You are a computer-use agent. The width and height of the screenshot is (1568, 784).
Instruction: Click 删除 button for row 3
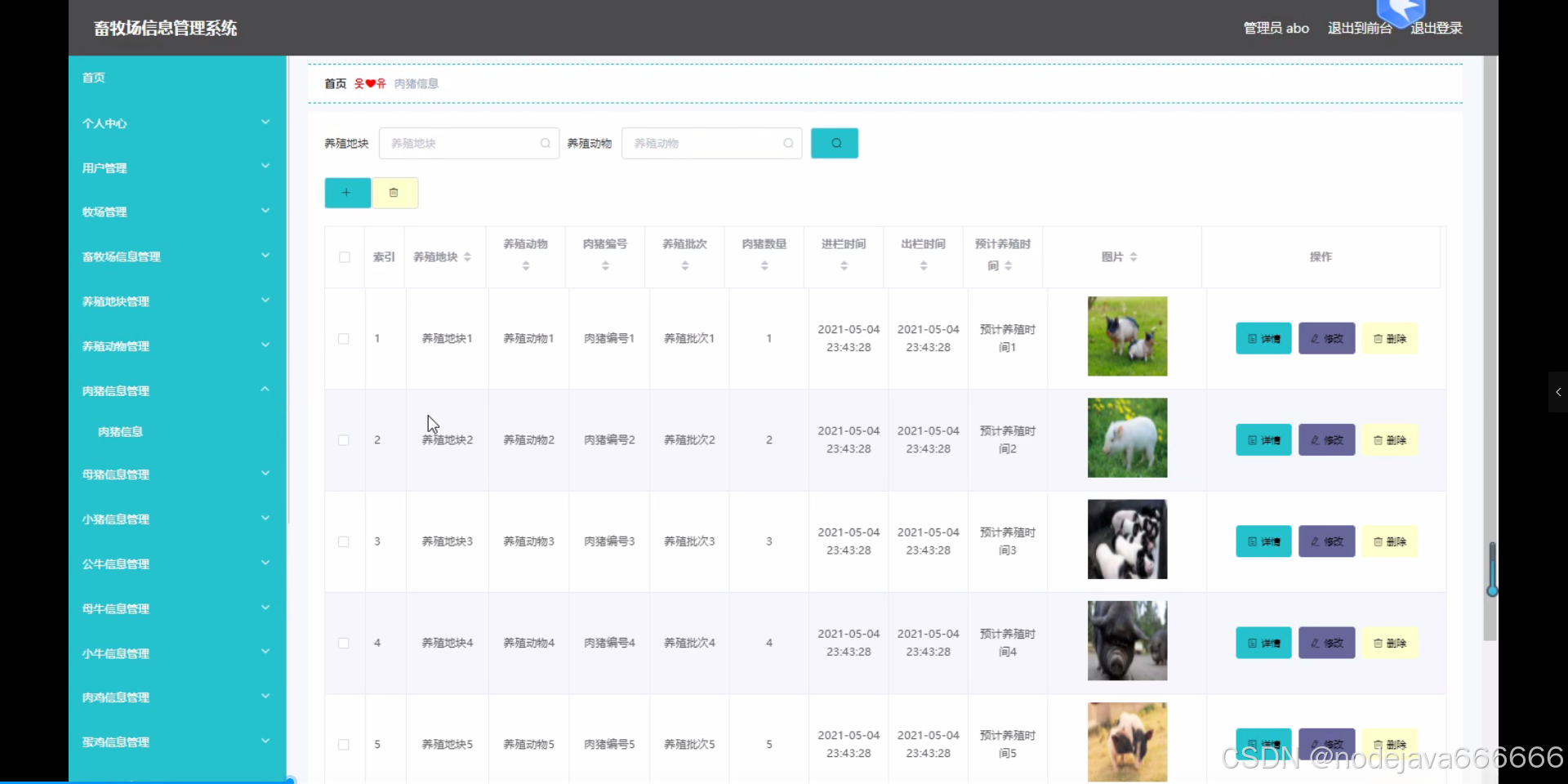[x=1389, y=541]
